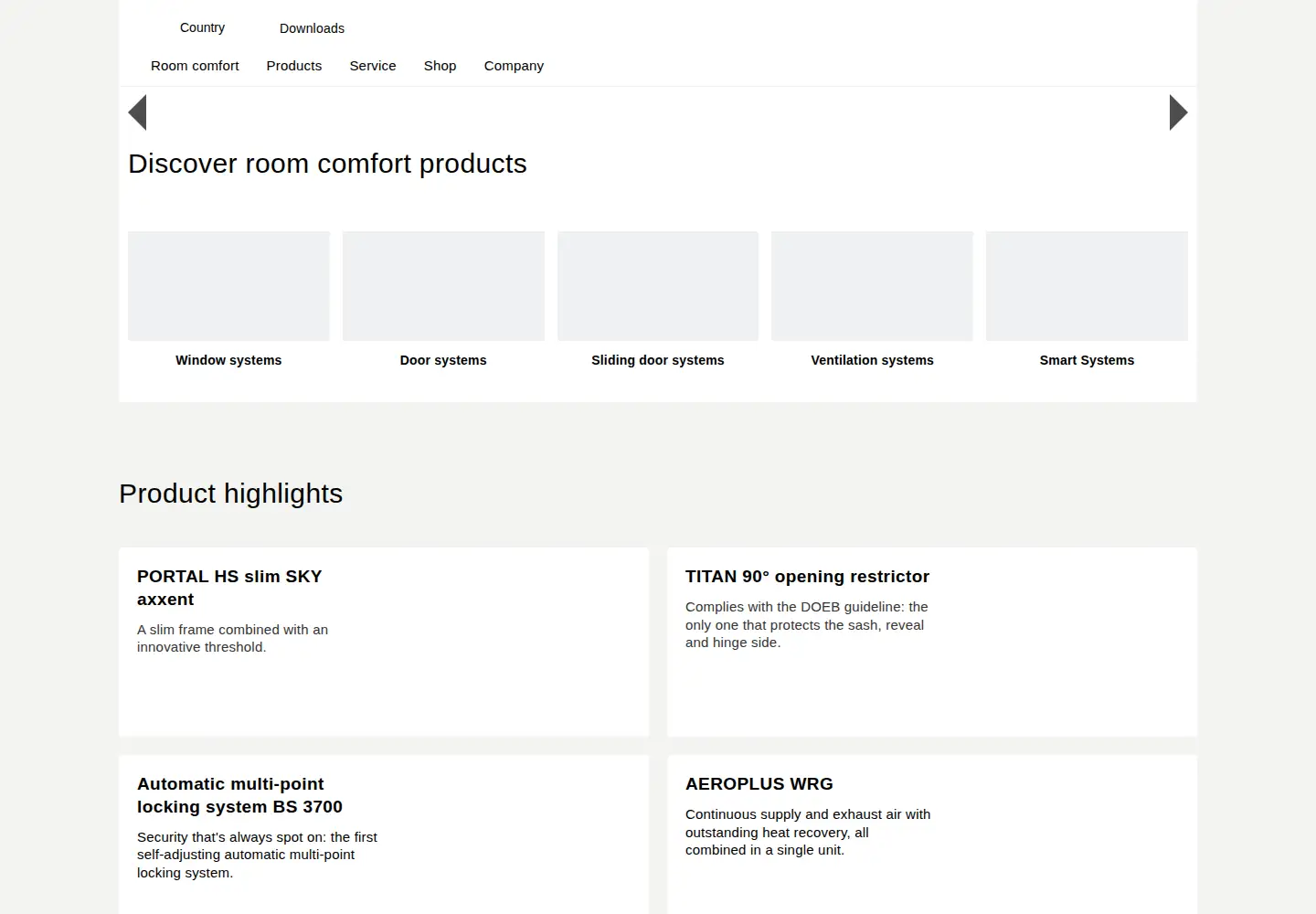
Task: Open the PORTAL HS slim SKY axxent heading
Action: pyautogui.click(x=229, y=588)
